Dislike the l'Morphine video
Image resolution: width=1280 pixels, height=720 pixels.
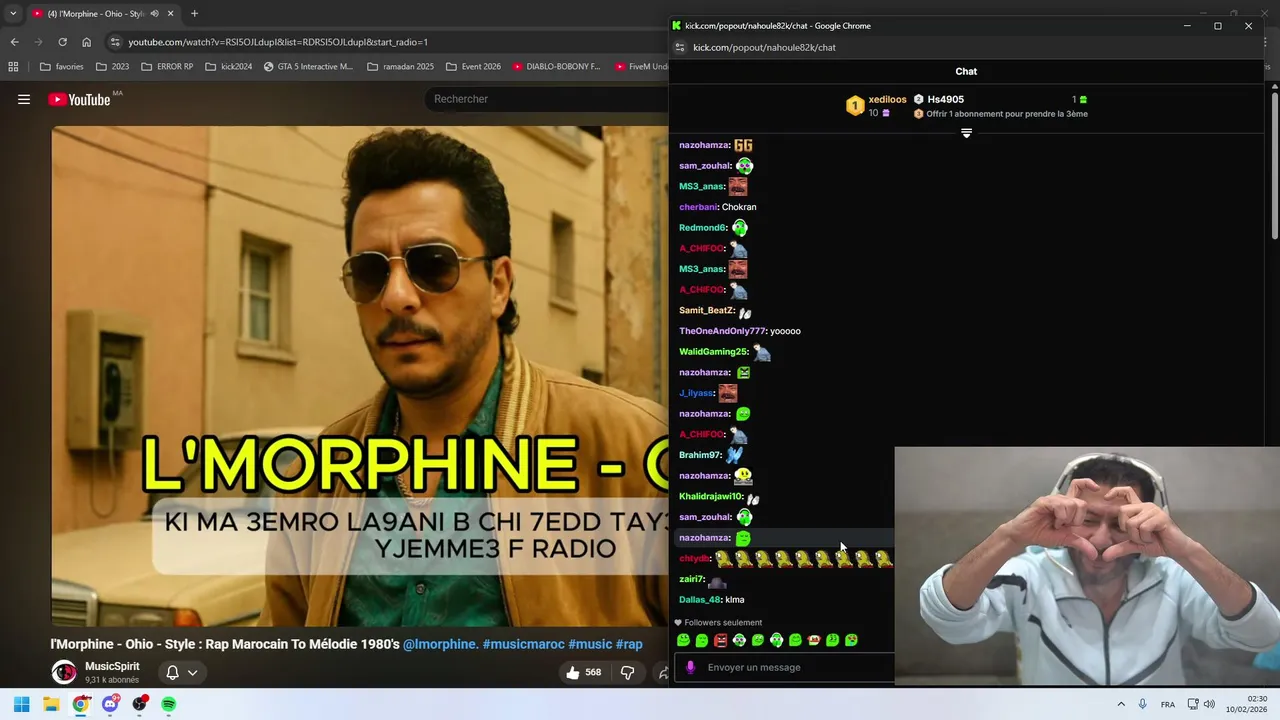[627, 673]
